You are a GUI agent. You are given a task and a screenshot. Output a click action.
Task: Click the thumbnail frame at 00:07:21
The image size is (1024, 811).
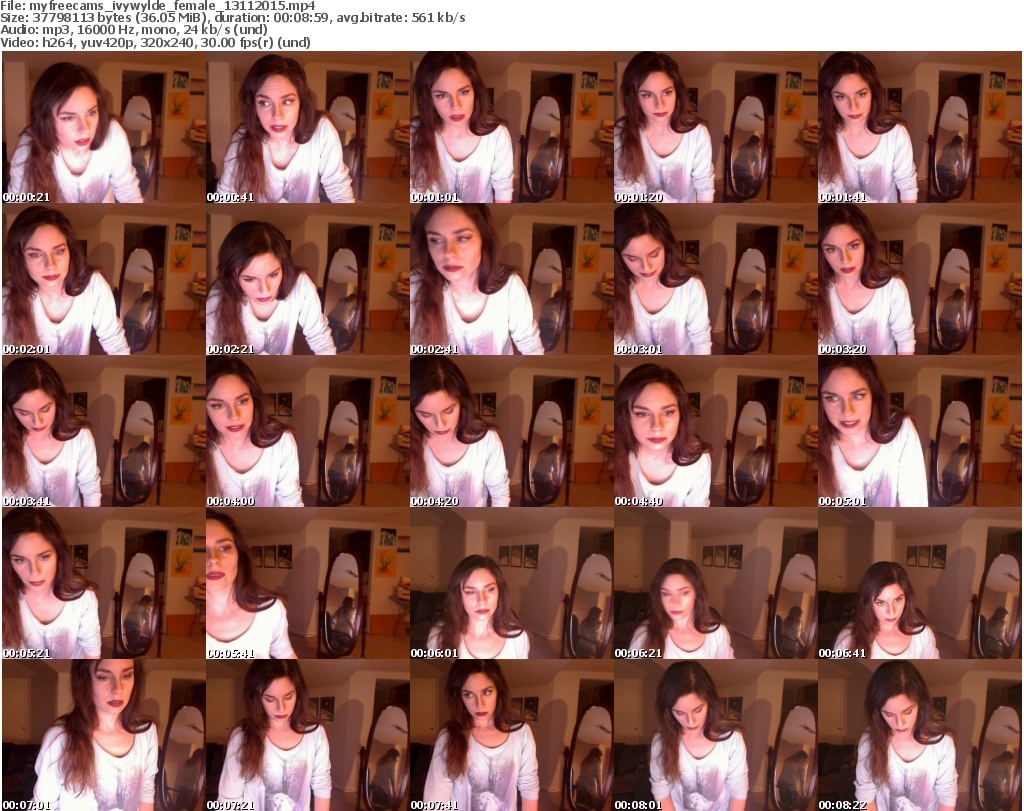click(x=308, y=735)
